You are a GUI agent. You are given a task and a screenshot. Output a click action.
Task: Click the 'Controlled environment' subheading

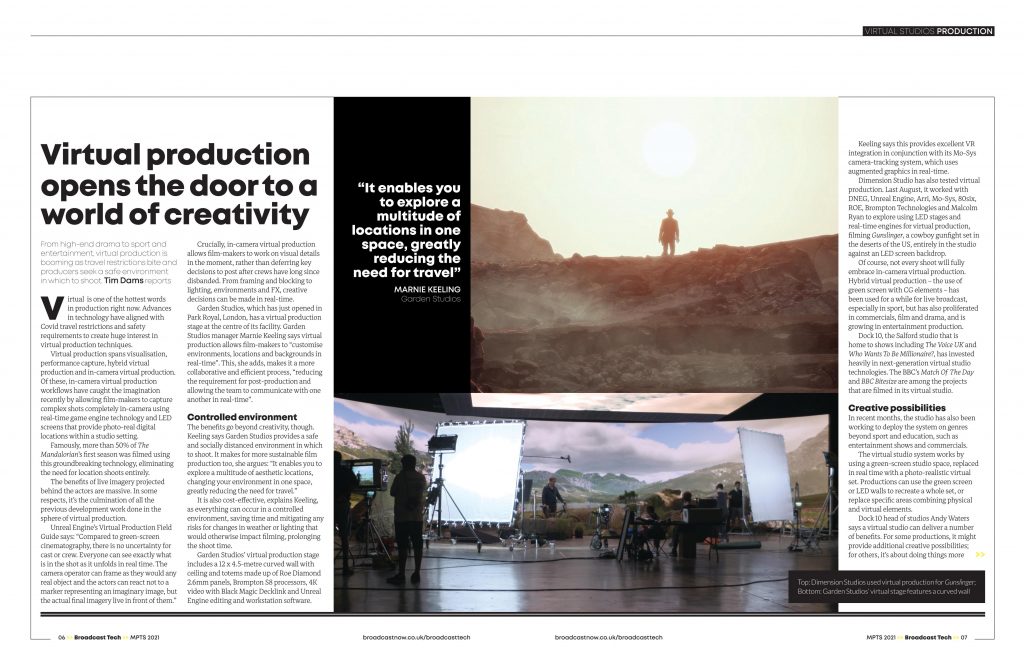tap(241, 415)
